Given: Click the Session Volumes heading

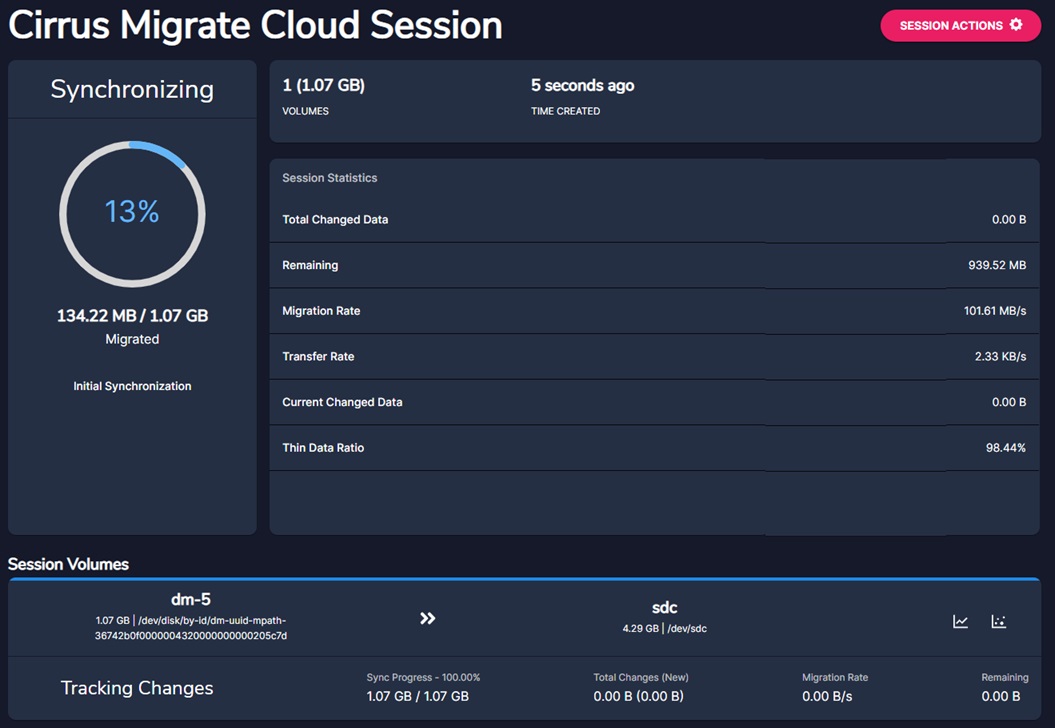Looking at the screenshot, I should (x=68, y=564).
